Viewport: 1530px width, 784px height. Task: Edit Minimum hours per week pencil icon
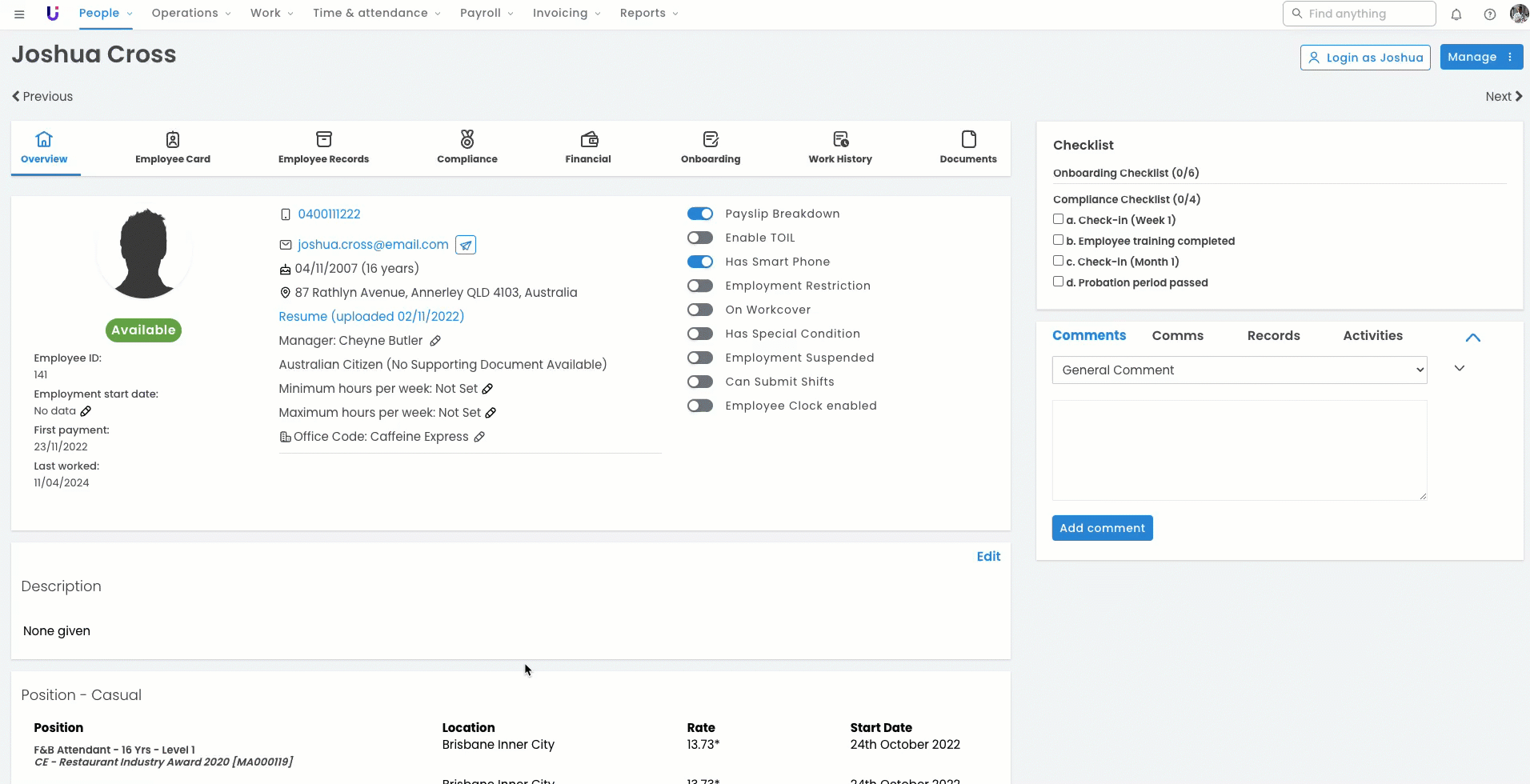coord(487,389)
